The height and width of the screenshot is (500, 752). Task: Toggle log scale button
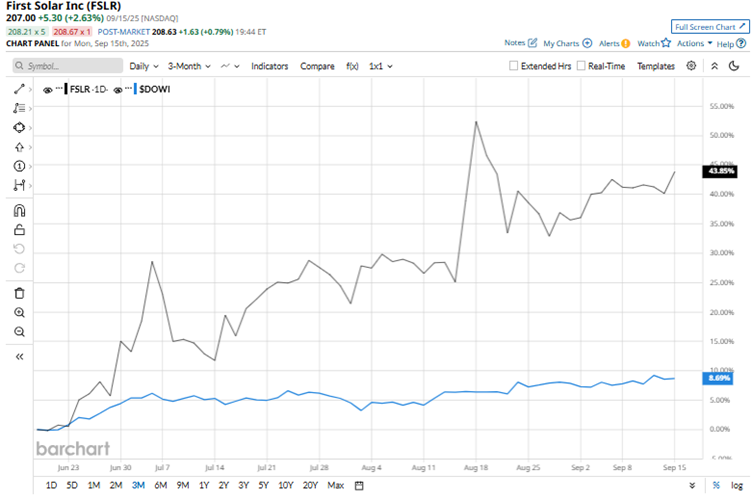click(x=737, y=485)
